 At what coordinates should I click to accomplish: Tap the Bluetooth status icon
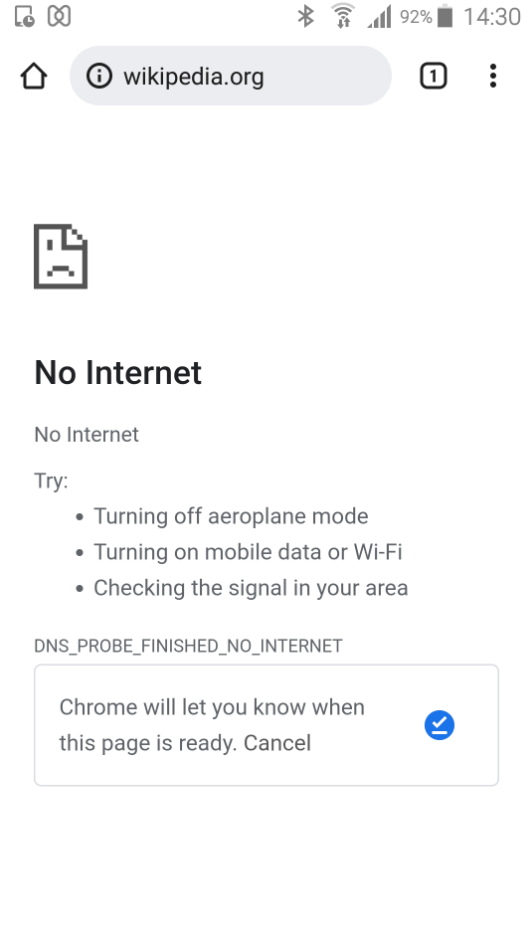coord(306,16)
